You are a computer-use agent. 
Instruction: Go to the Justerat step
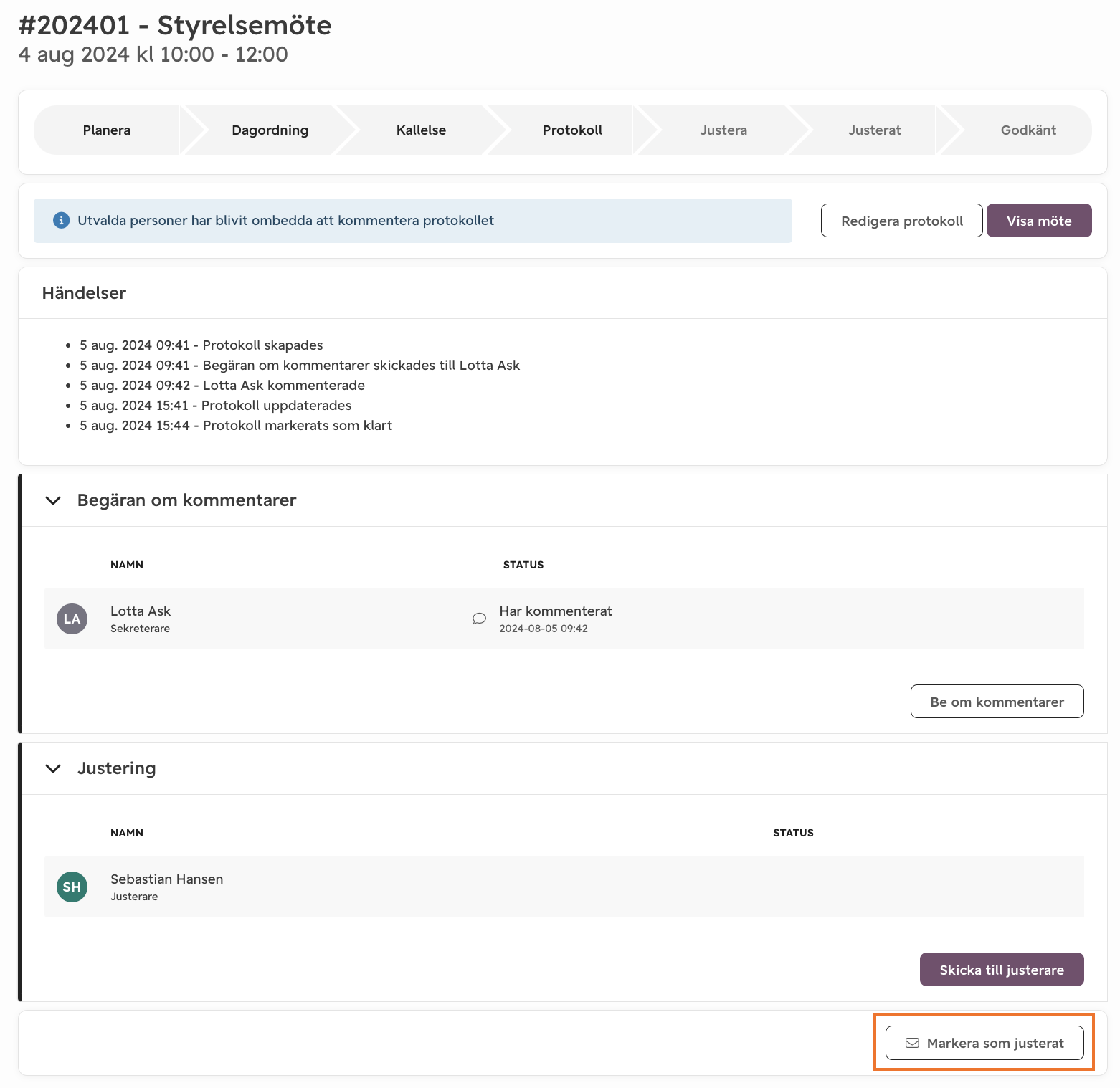click(875, 130)
